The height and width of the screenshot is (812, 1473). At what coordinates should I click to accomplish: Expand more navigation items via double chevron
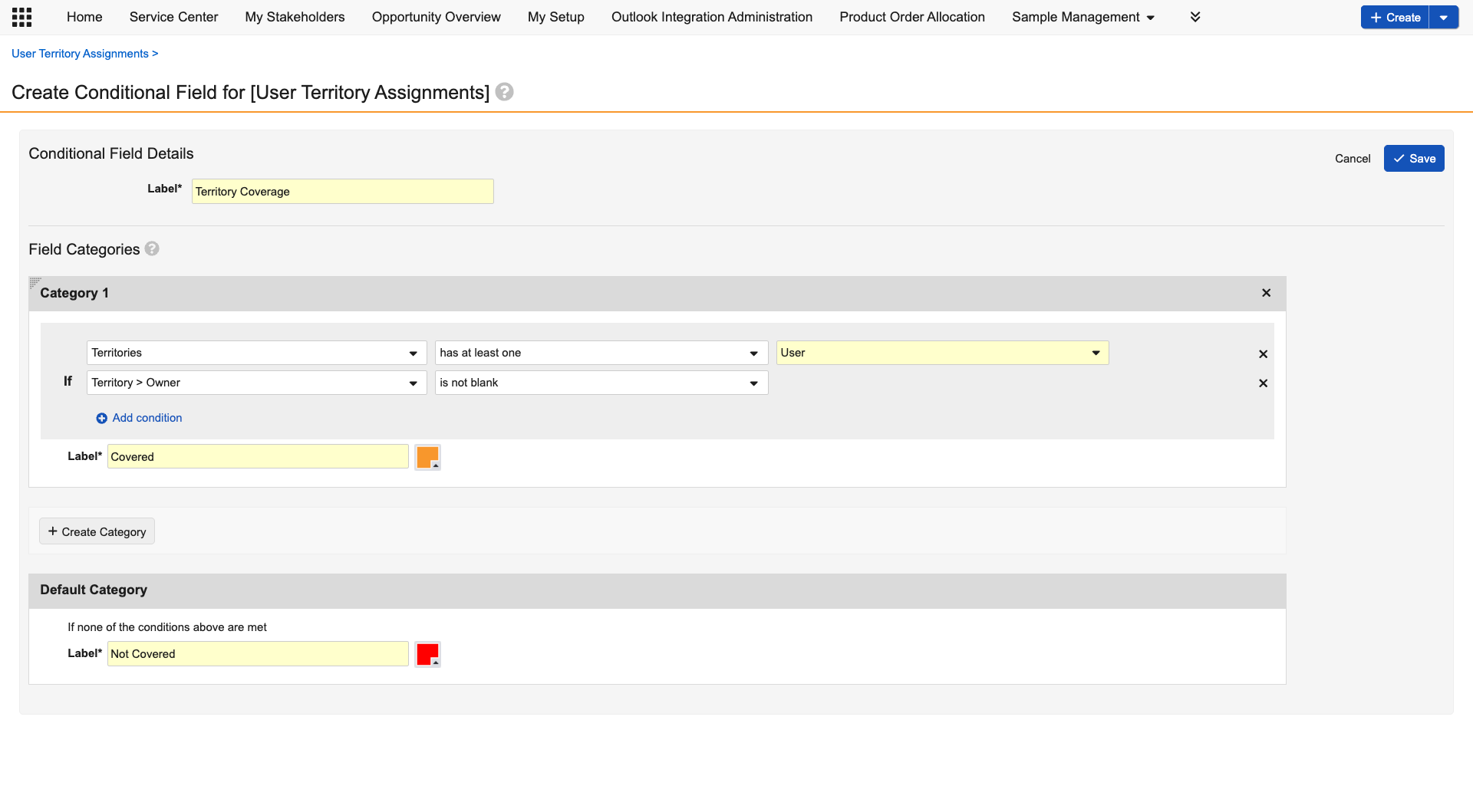[x=1195, y=16]
